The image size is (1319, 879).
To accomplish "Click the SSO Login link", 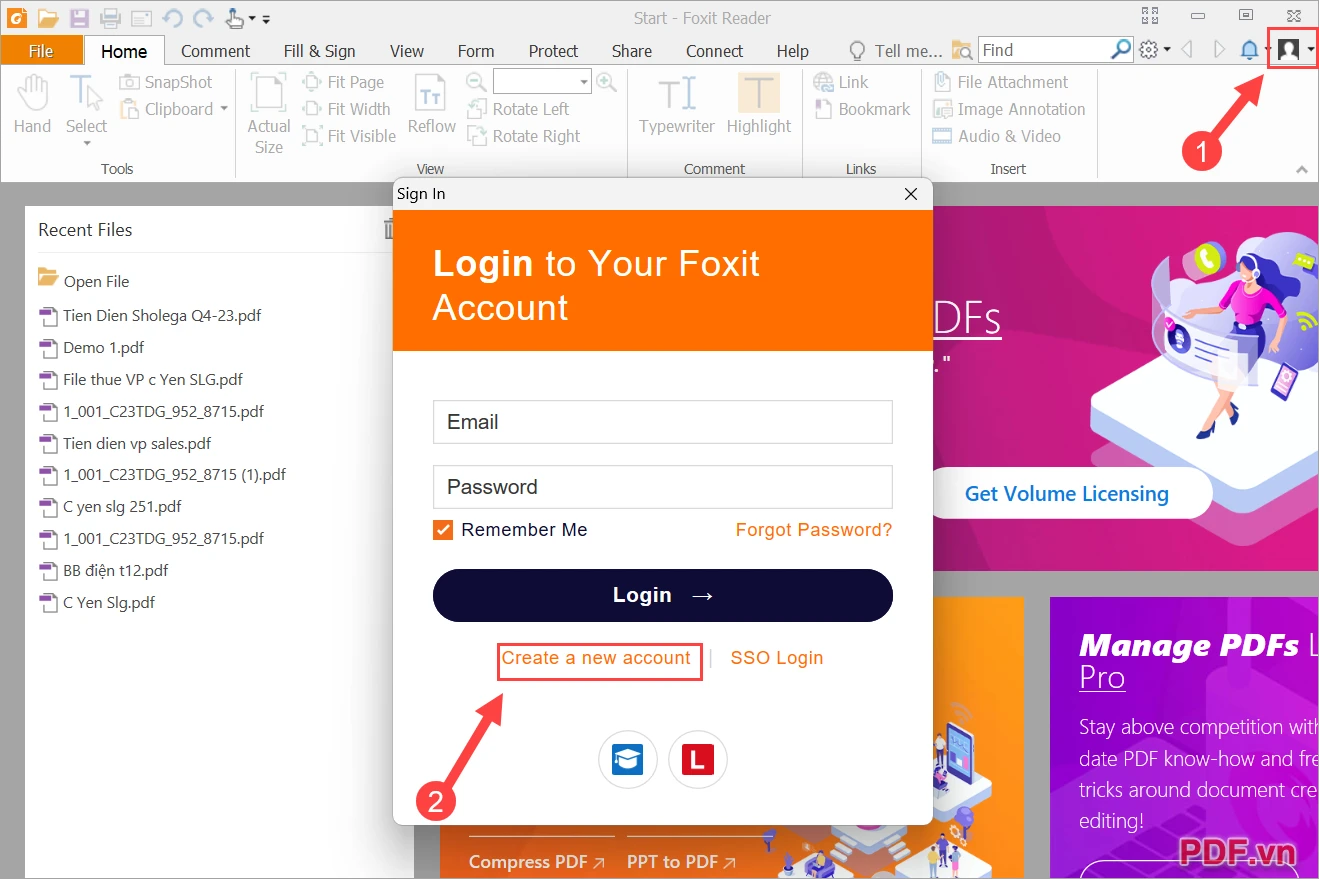I will tap(777, 658).
